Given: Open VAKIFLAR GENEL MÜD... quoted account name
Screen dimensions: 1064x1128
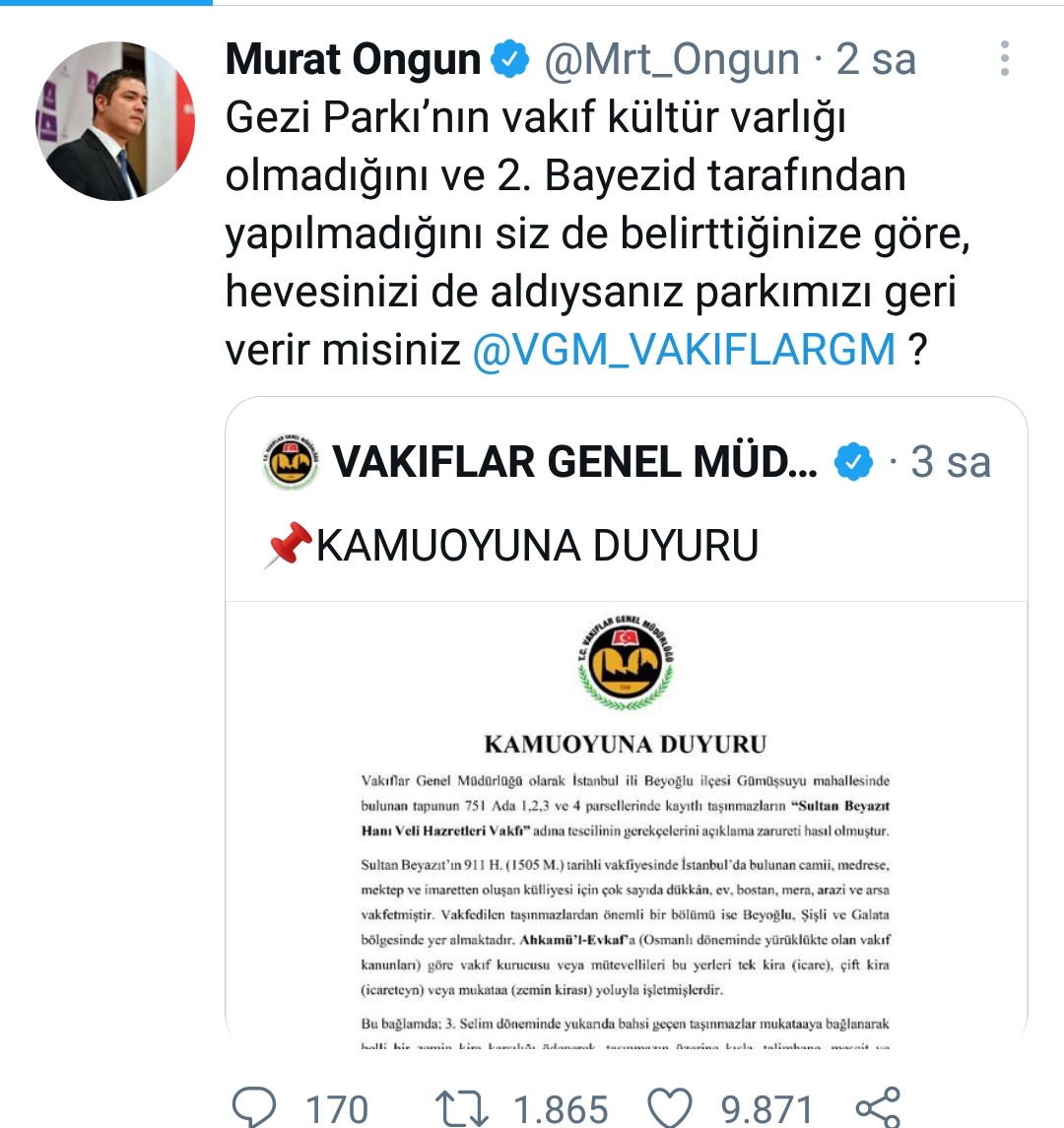Looking at the screenshot, I should coord(574,462).
